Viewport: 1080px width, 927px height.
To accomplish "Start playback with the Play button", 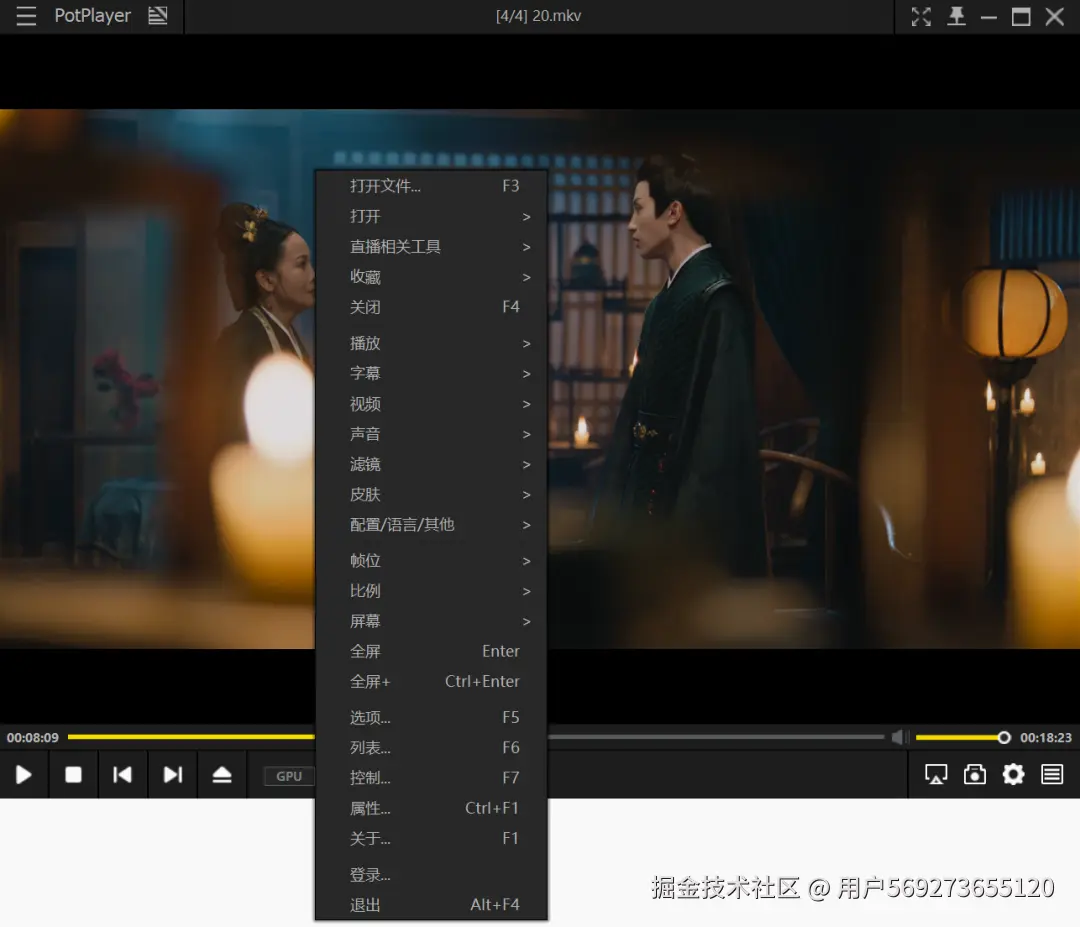I will (23, 775).
